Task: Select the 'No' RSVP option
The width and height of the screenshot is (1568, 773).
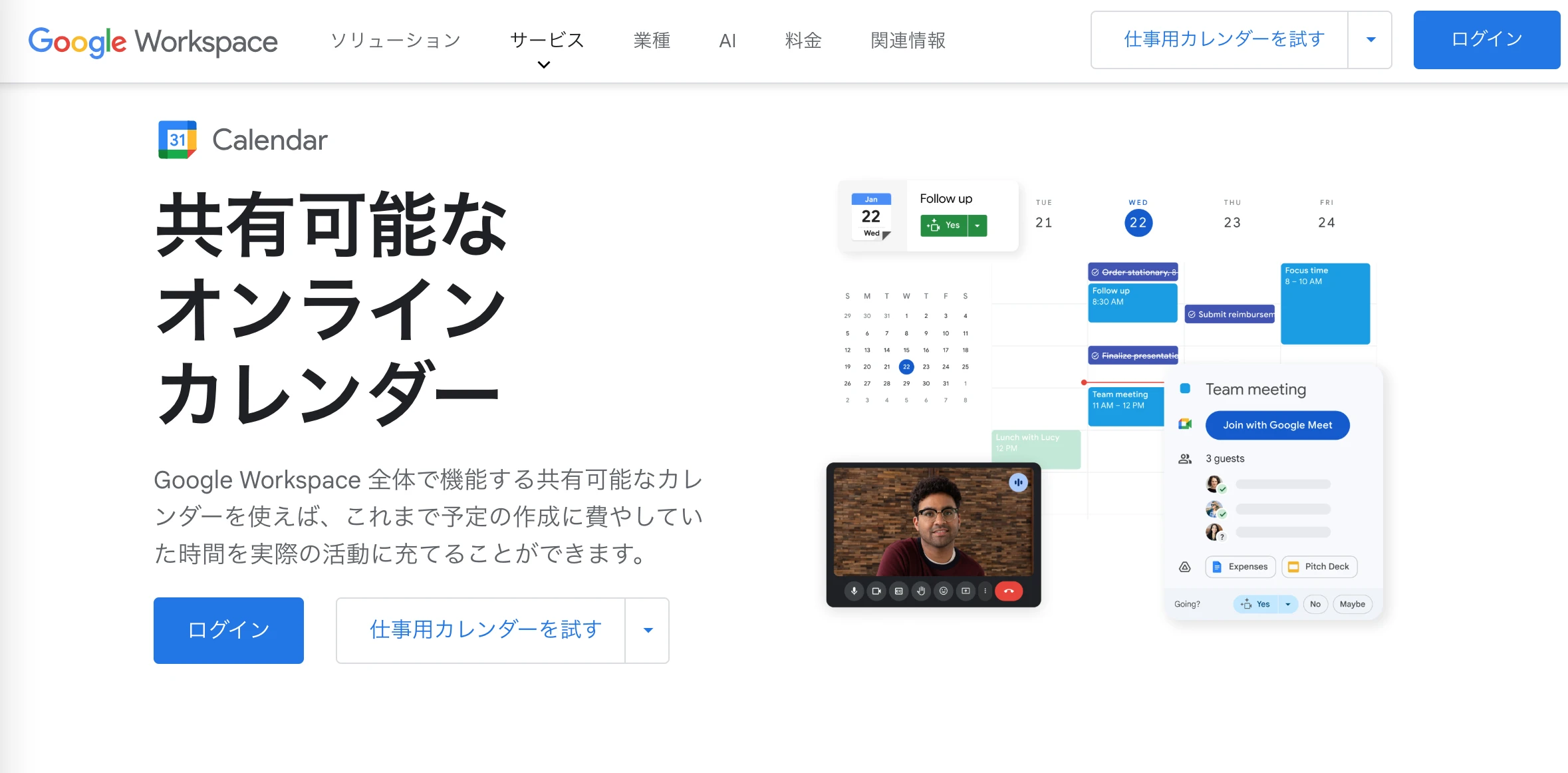Action: point(1315,604)
